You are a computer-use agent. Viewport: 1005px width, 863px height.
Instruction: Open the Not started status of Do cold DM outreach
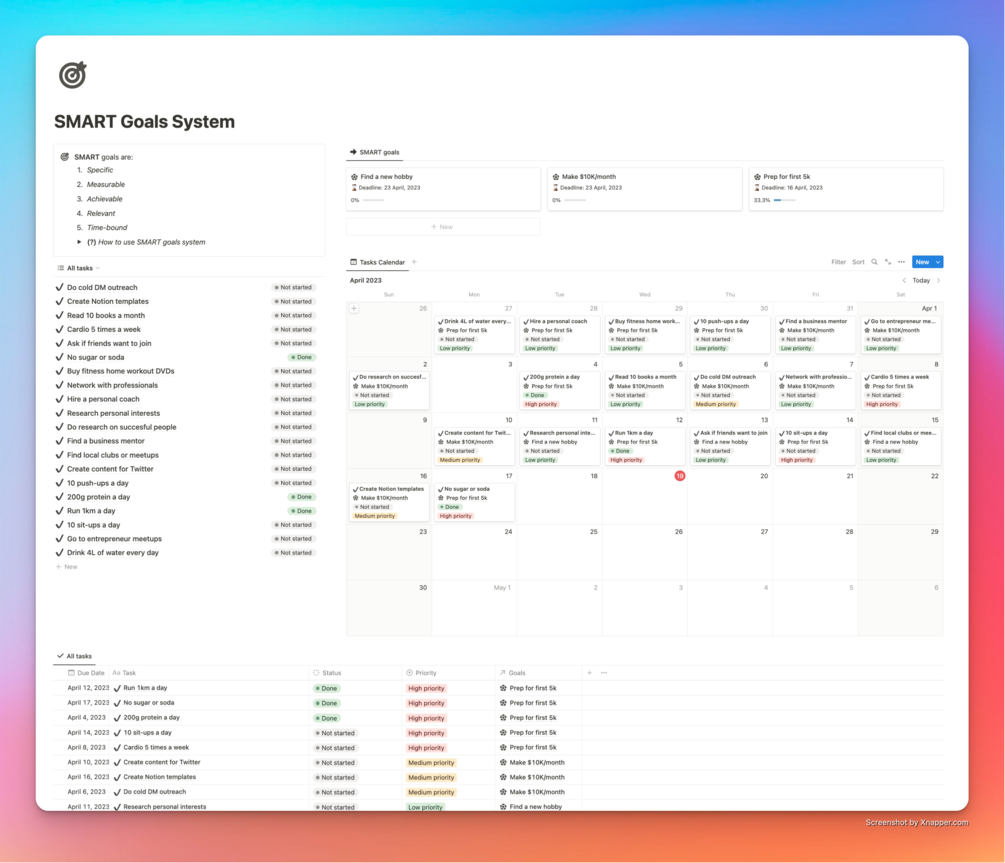(x=294, y=287)
